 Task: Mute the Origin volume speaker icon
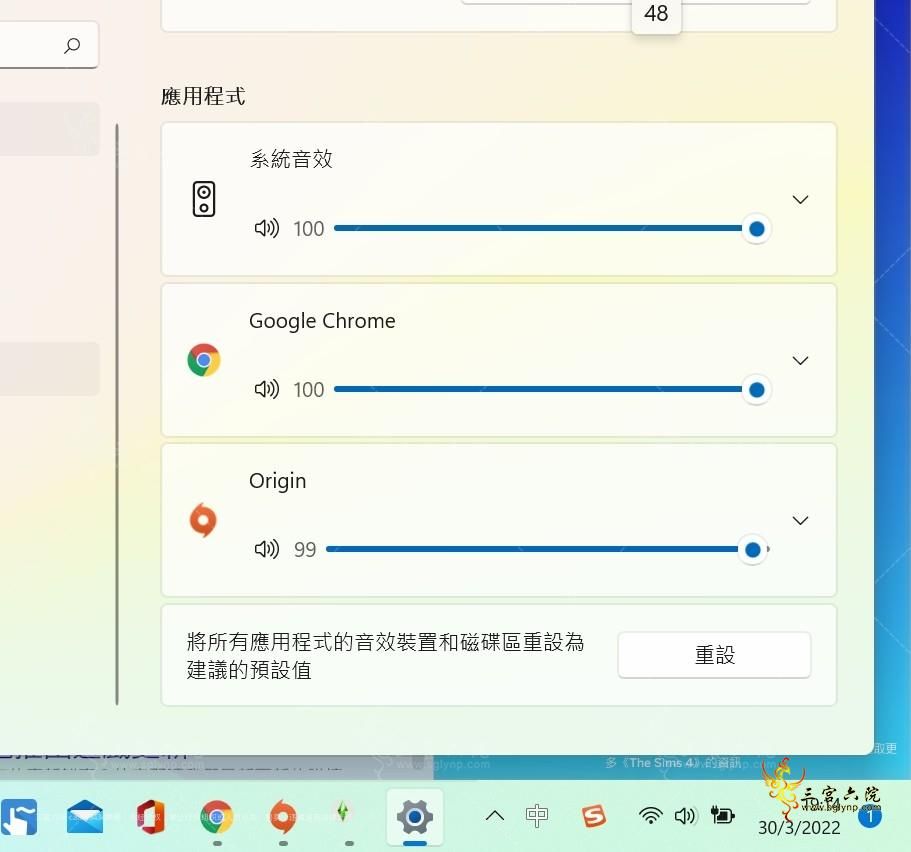[267, 549]
